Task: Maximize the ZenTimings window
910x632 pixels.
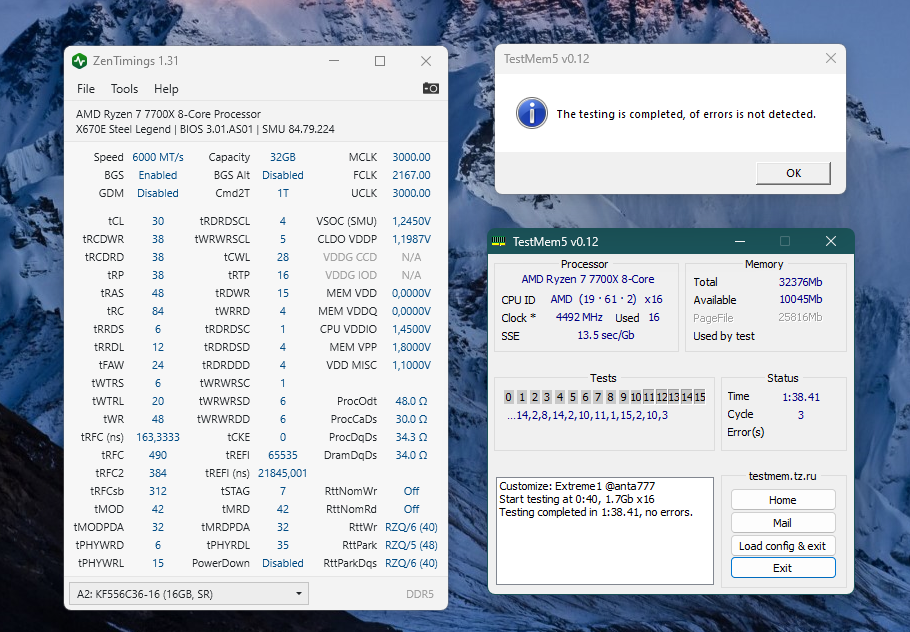Action: (x=380, y=61)
